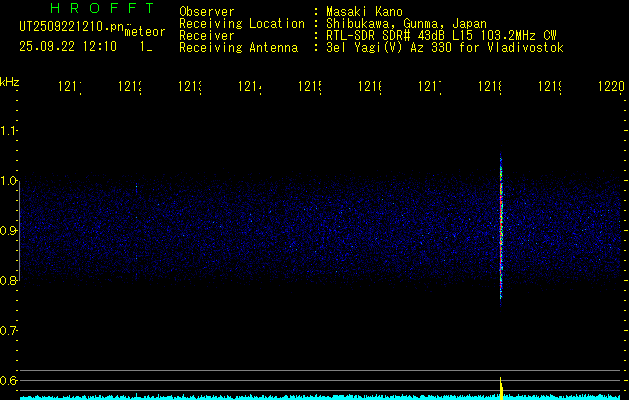Select the 1.0 kHz axis tick label
Screen dimensions: 629x400
(x=9, y=180)
